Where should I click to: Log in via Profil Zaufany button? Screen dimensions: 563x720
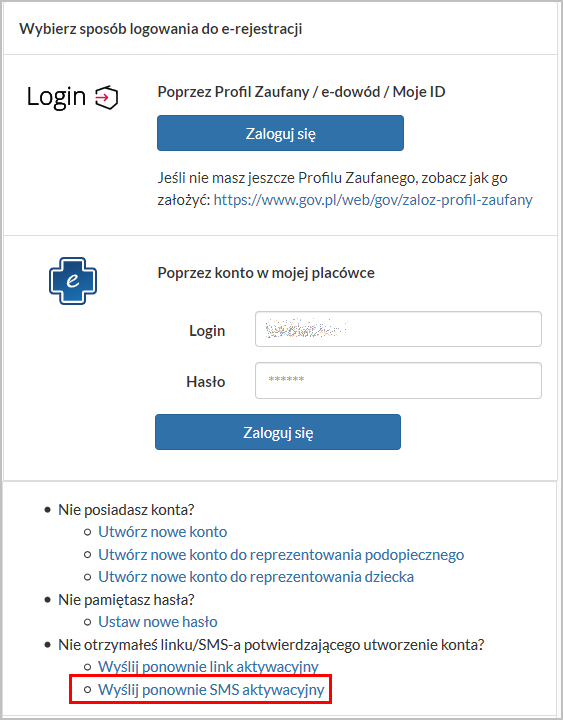(x=280, y=133)
